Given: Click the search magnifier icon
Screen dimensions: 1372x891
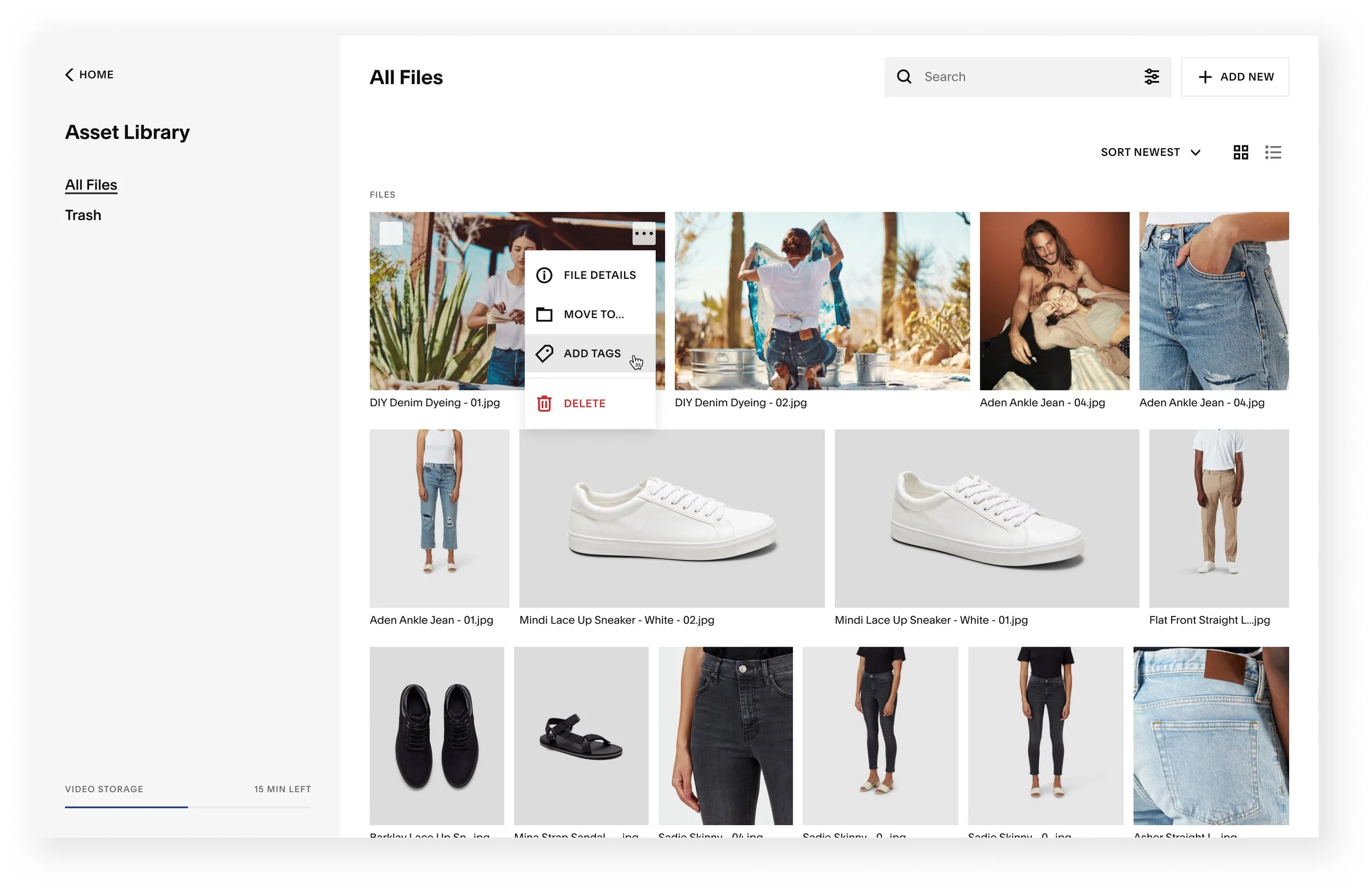Looking at the screenshot, I should coord(904,77).
